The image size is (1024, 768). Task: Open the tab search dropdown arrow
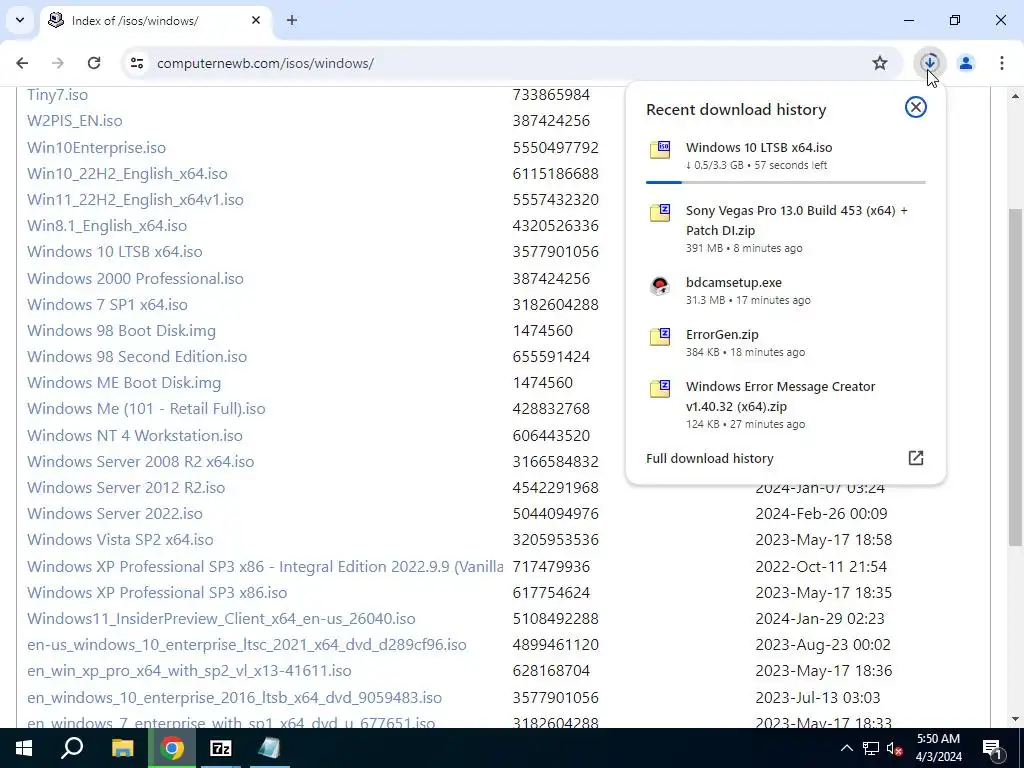pos(20,20)
